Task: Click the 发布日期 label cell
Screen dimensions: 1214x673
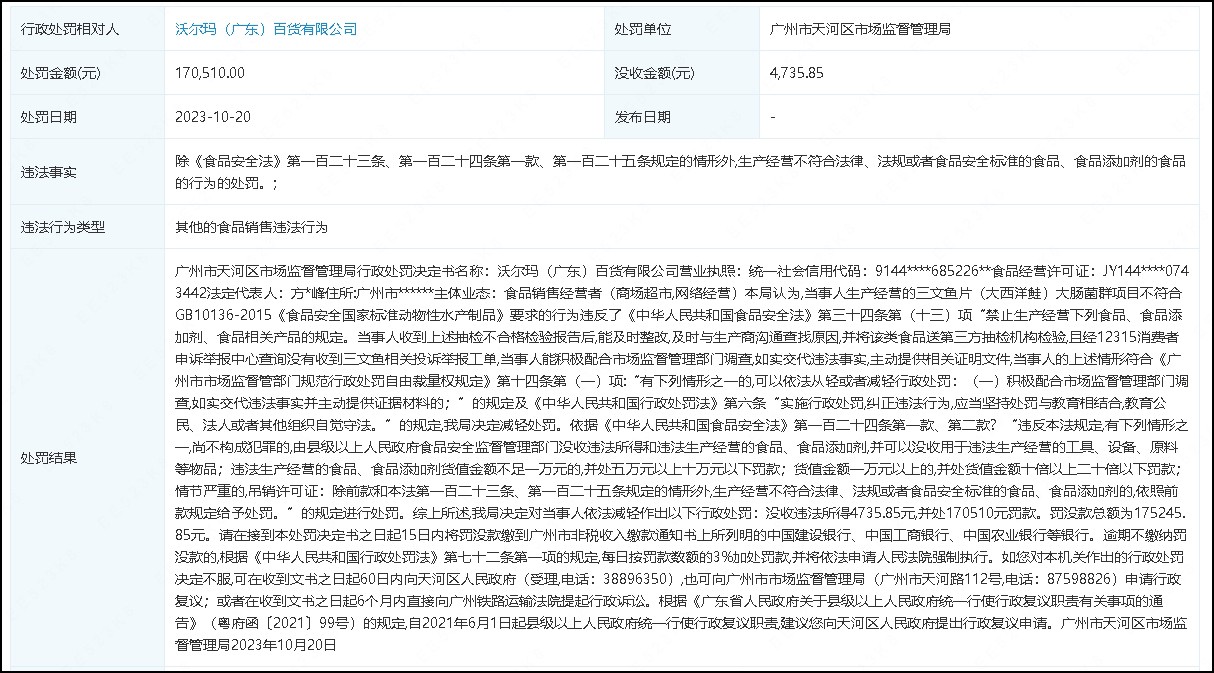Action: [642, 116]
